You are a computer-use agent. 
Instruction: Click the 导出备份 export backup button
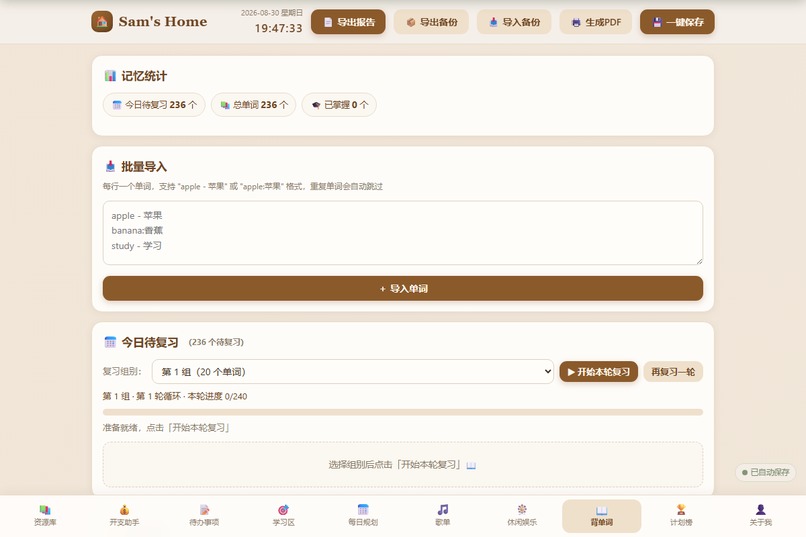pyautogui.click(x=431, y=22)
